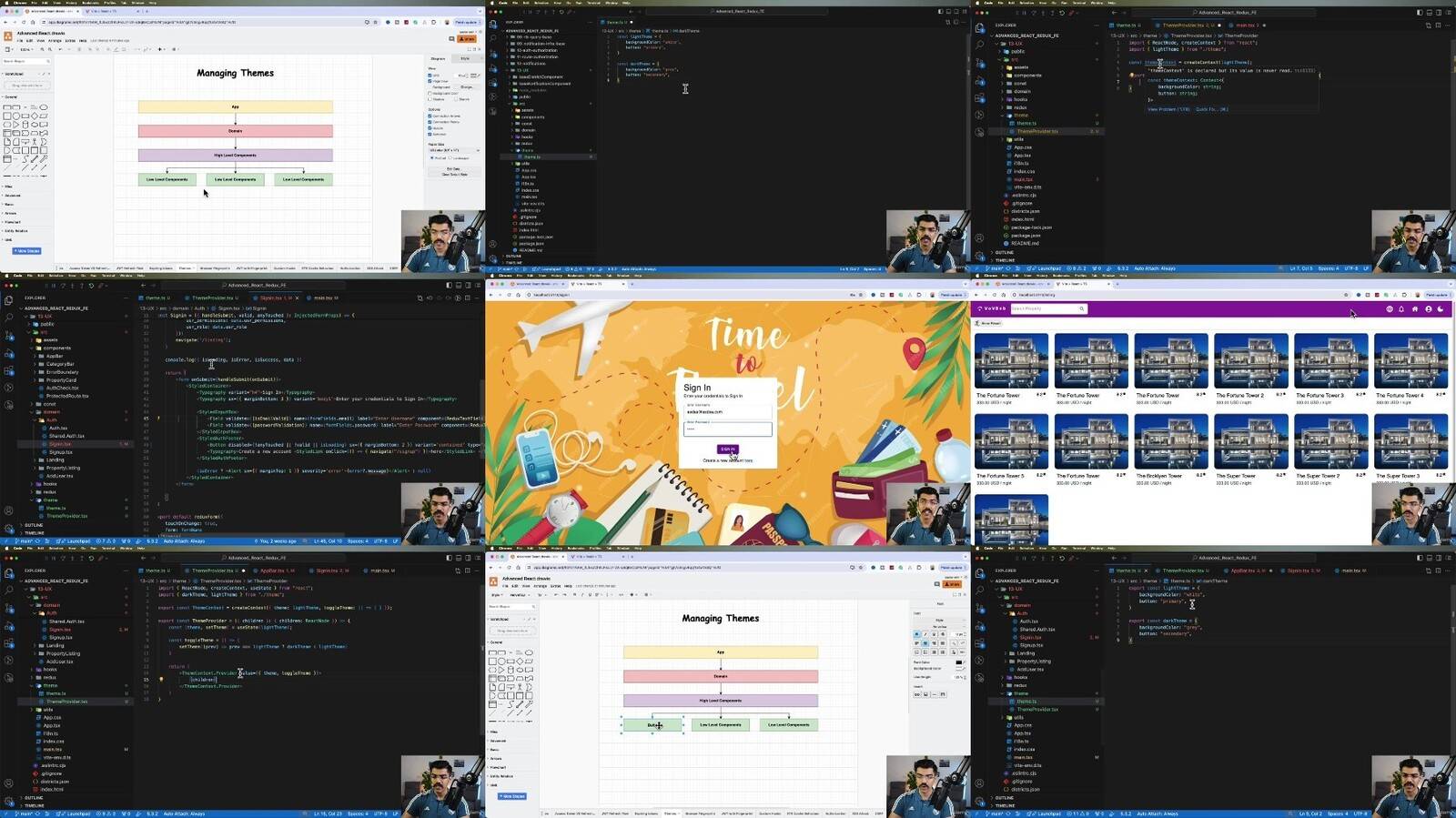Open zoom percentage dropdown in draw.io Diagram-panel window
Image resolution: width=1456 pixels, height=818 pixels.
coord(25,49)
